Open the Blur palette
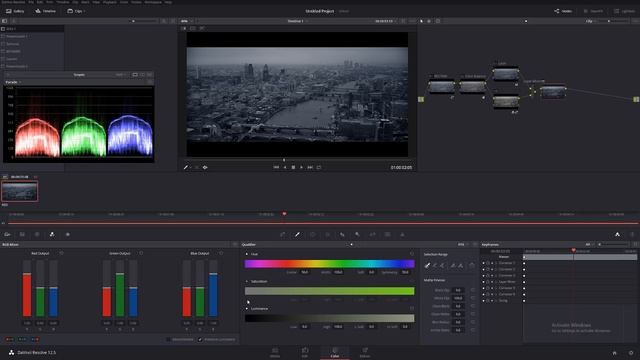 click(x=342, y=234)
